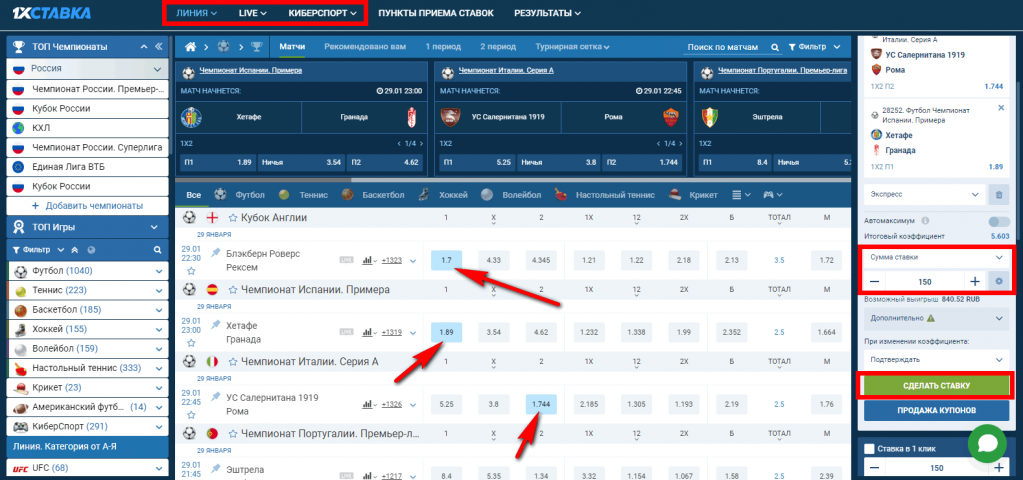Screen dimensions: 1023x480
Task: Expand the Дополнительно section
Action: tap(936, 318)
